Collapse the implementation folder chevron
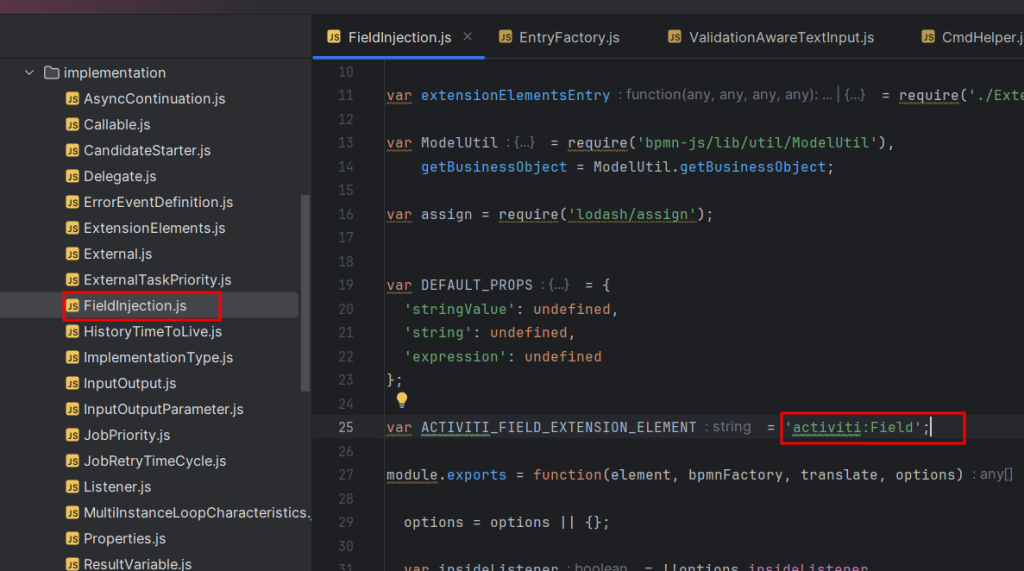Viewport: 1024px width, 571px height. pos(29,73)
